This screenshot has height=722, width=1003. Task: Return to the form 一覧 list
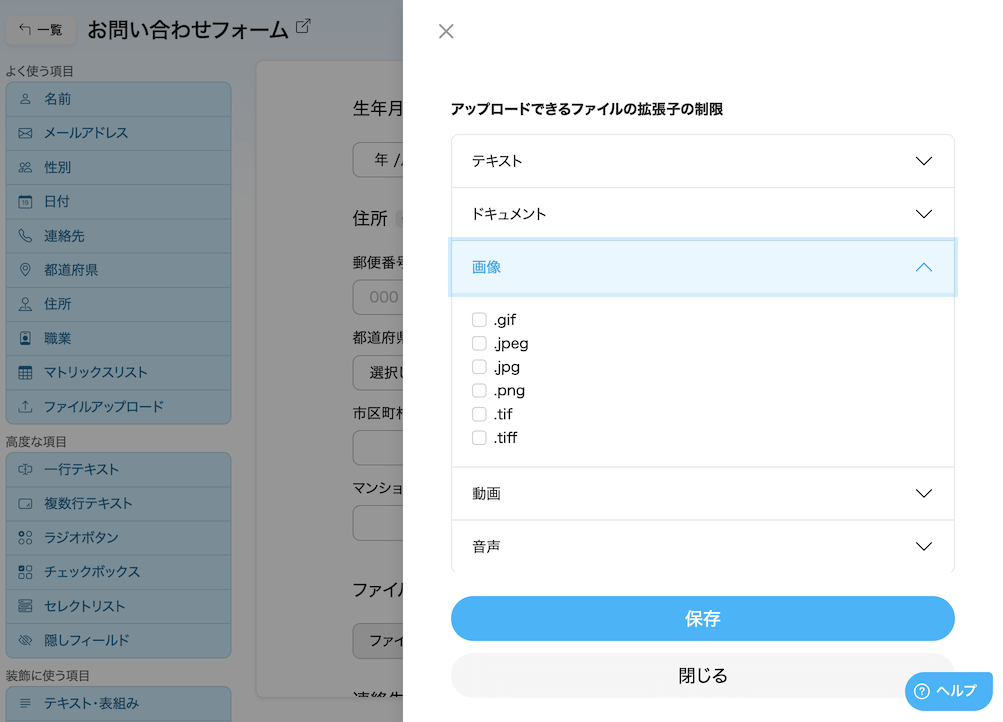[x=41, y=30]
